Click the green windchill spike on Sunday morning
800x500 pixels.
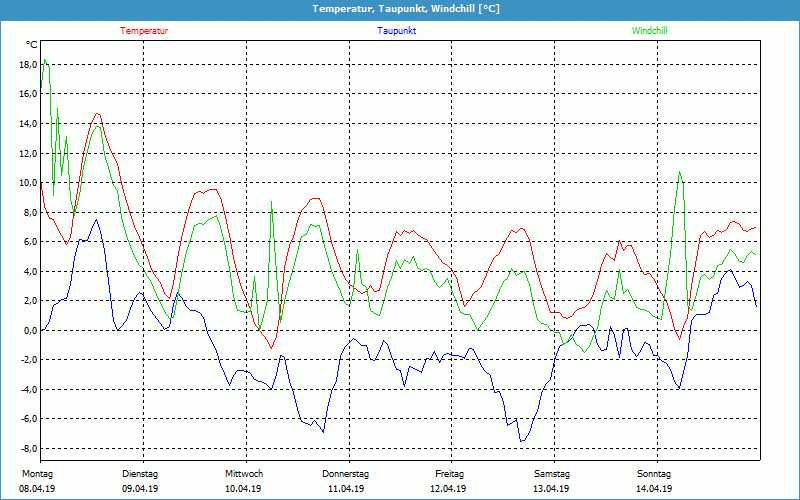[x=679, y=172]
